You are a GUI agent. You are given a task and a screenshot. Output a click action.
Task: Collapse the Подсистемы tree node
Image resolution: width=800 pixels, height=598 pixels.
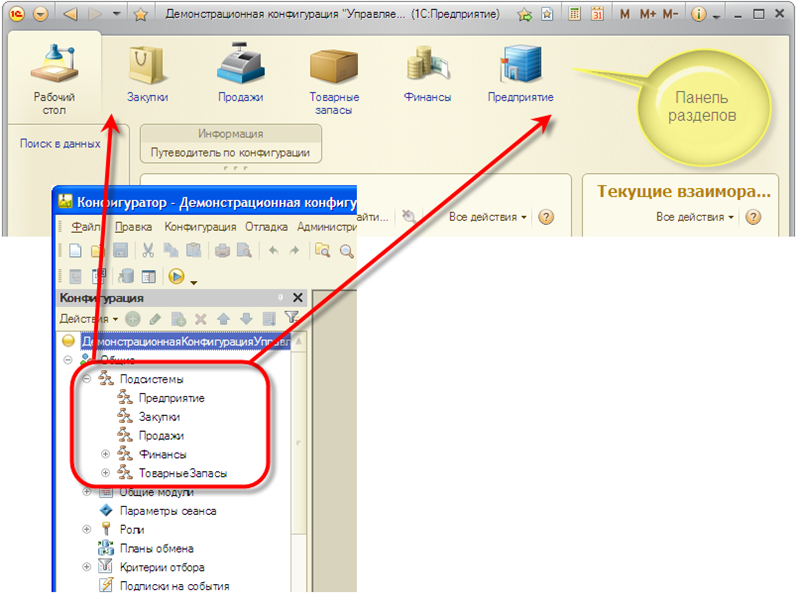click(87, 379)
